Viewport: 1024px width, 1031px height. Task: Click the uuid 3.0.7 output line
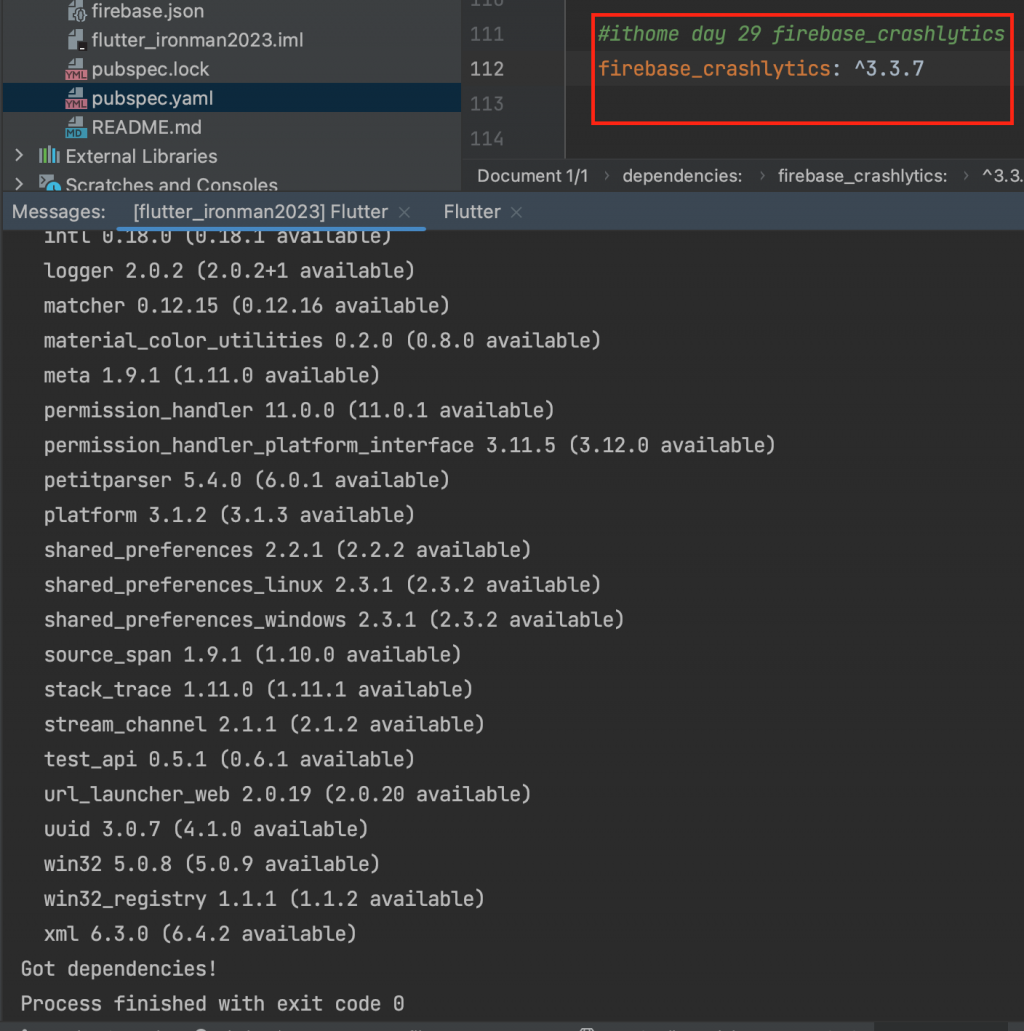(x=206, y=829)
